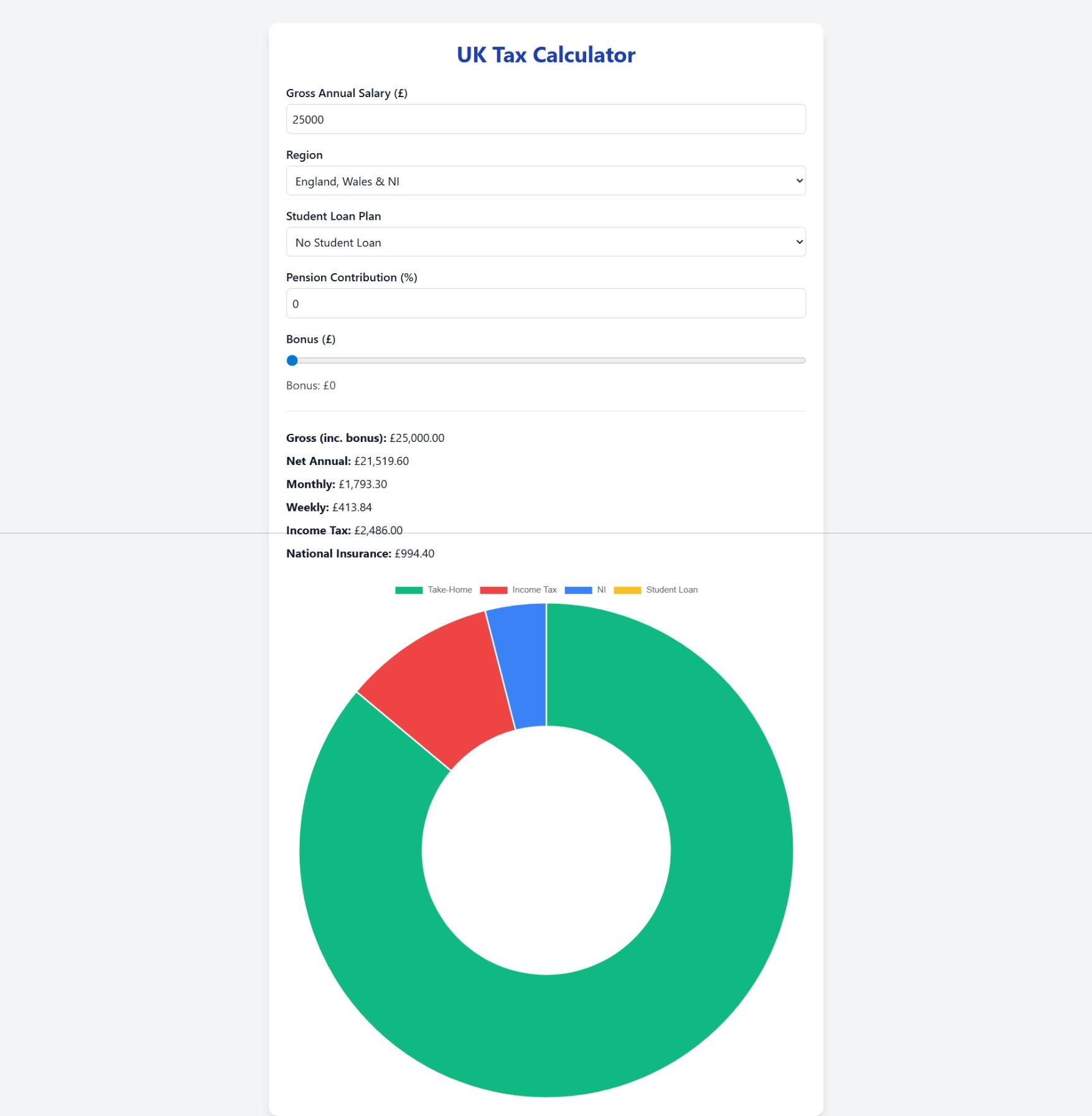Open the Region dropdown
This screenshot has height=1116, width=1092.
[x=546, y=181]
